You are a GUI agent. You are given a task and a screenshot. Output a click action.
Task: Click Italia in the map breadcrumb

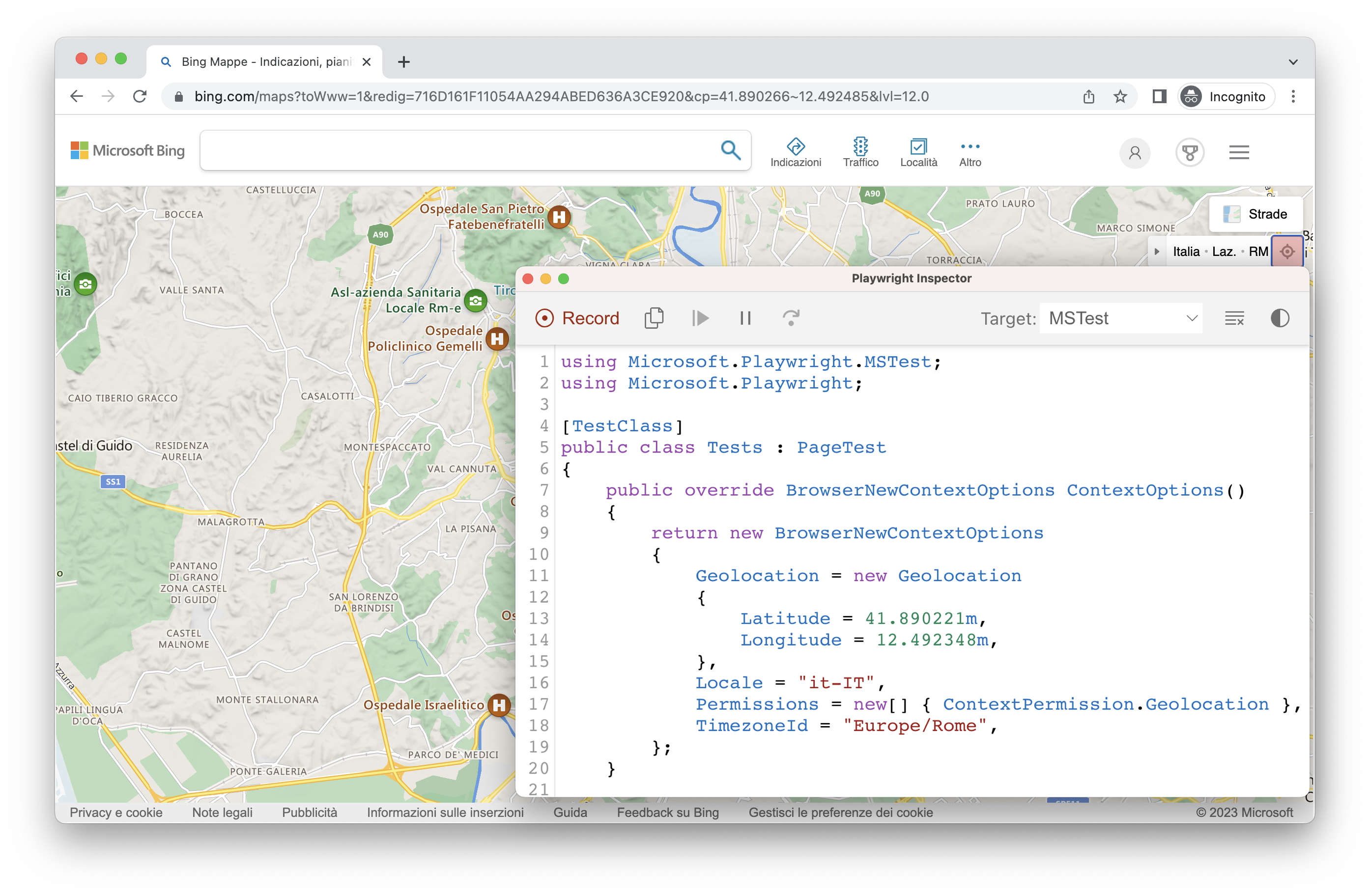point(1186,252)
